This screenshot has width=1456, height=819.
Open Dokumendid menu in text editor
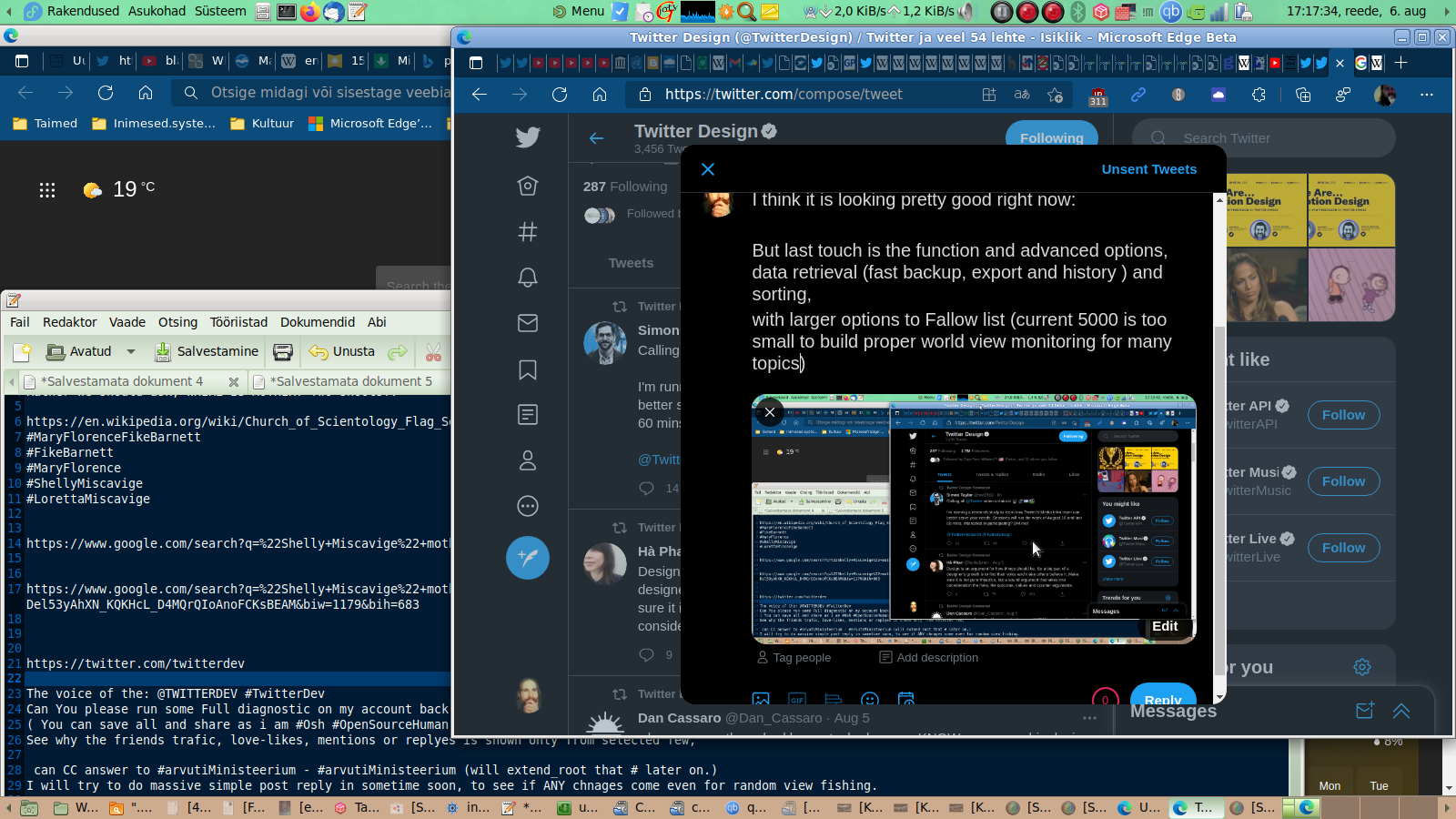pos(318,322)
